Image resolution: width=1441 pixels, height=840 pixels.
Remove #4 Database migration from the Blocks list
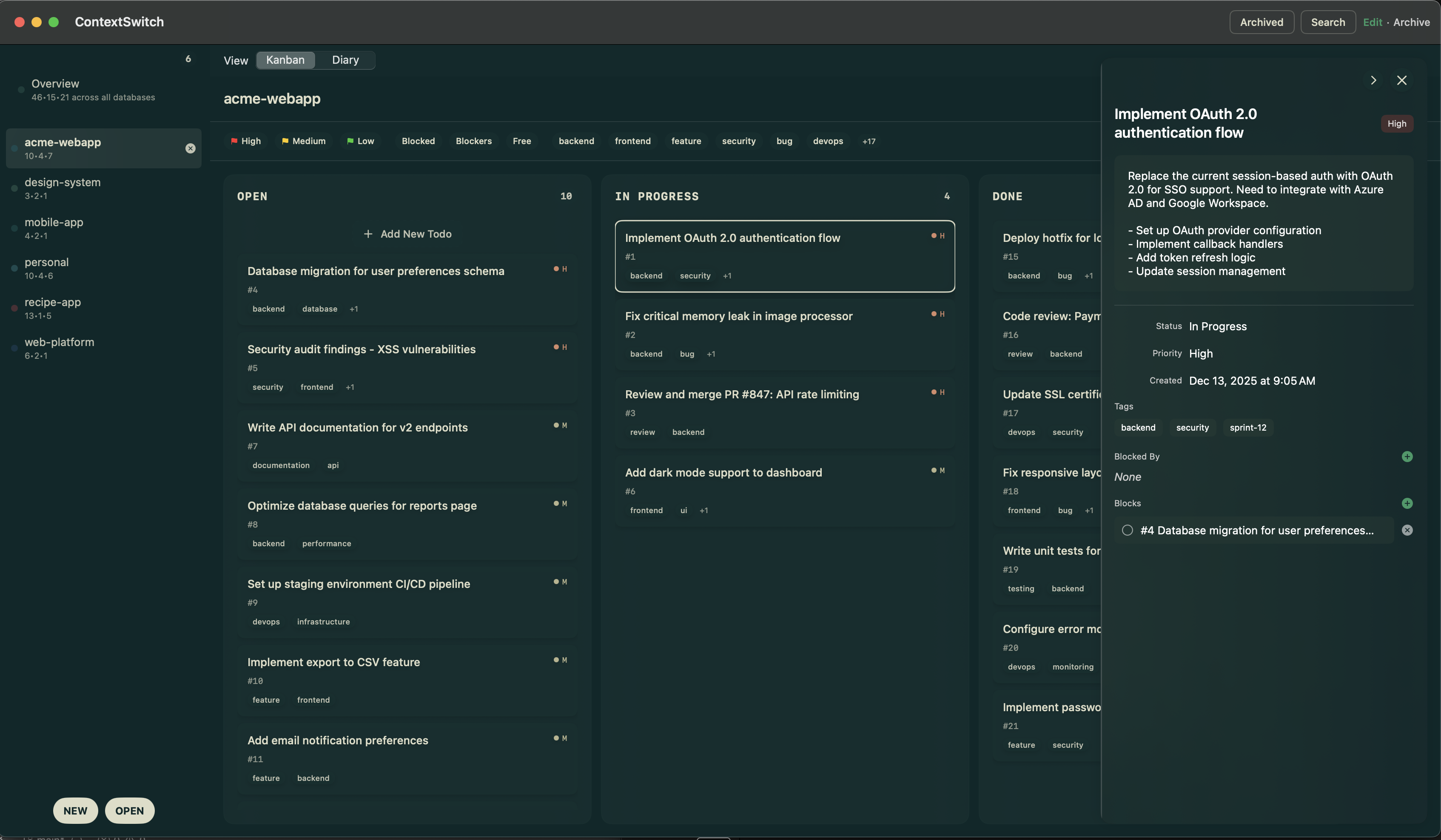point(1407,530)
